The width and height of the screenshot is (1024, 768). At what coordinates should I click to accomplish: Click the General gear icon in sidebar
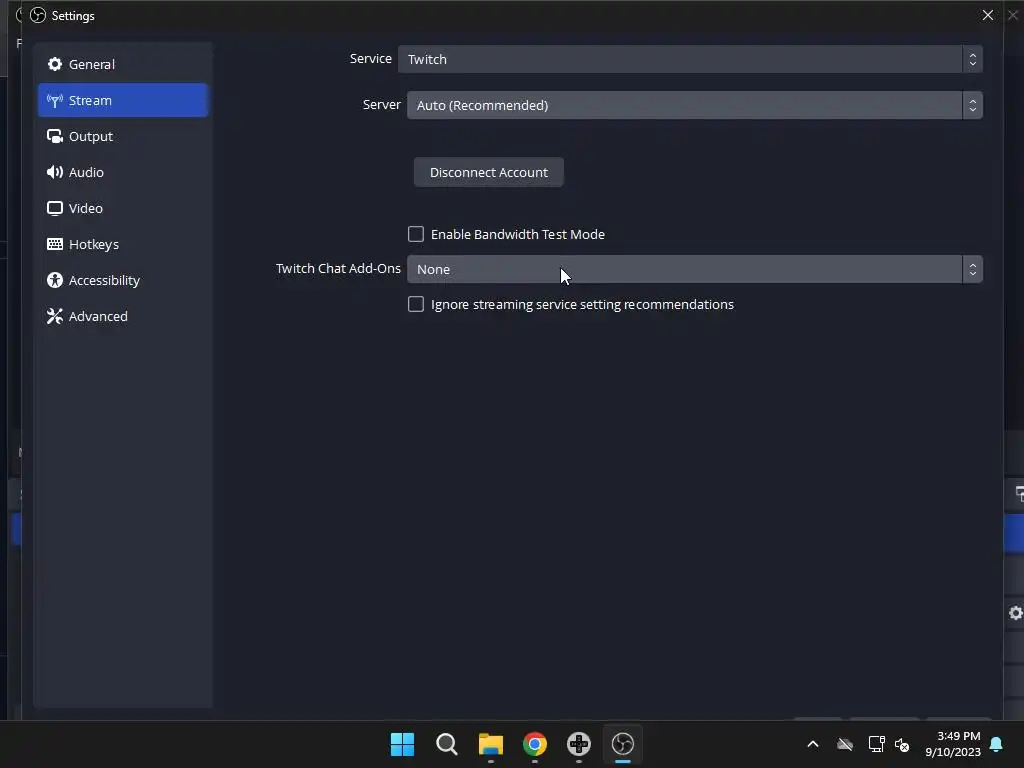55,64
